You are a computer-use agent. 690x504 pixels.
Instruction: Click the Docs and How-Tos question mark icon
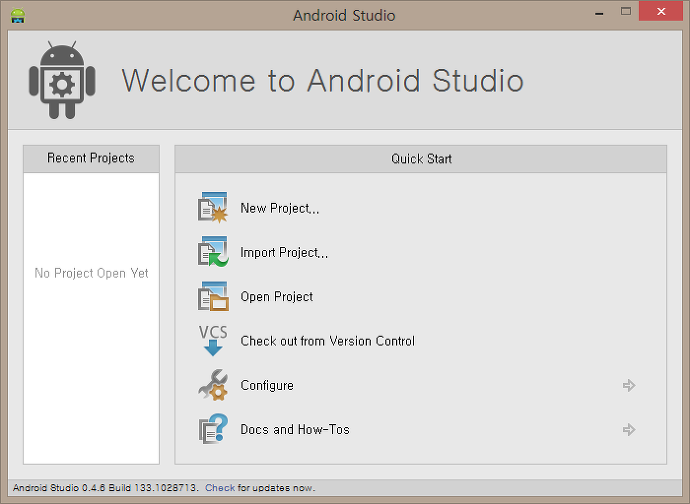point(213,429)
